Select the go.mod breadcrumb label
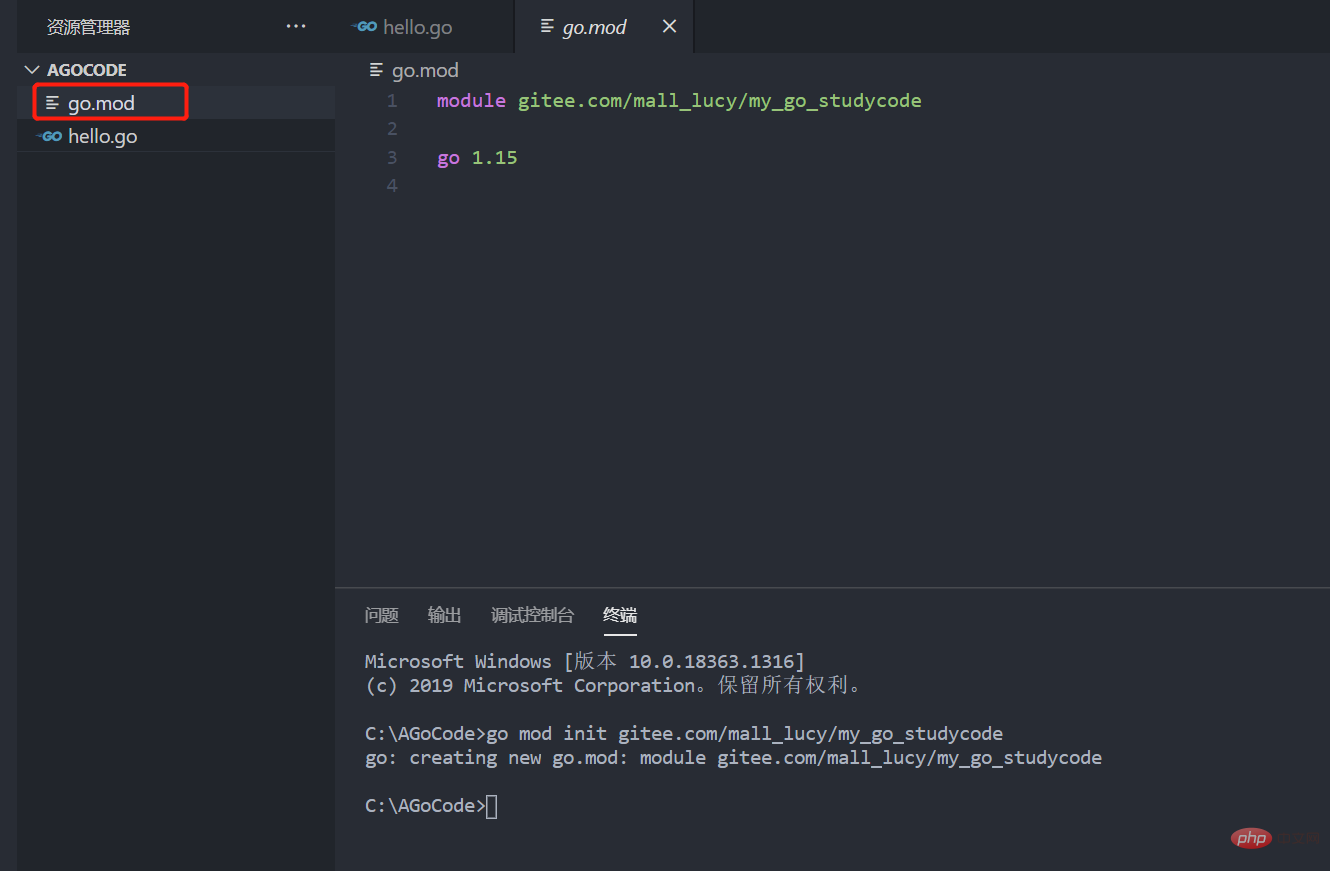Screen dimensions: 1330x871 click(425, 70)
